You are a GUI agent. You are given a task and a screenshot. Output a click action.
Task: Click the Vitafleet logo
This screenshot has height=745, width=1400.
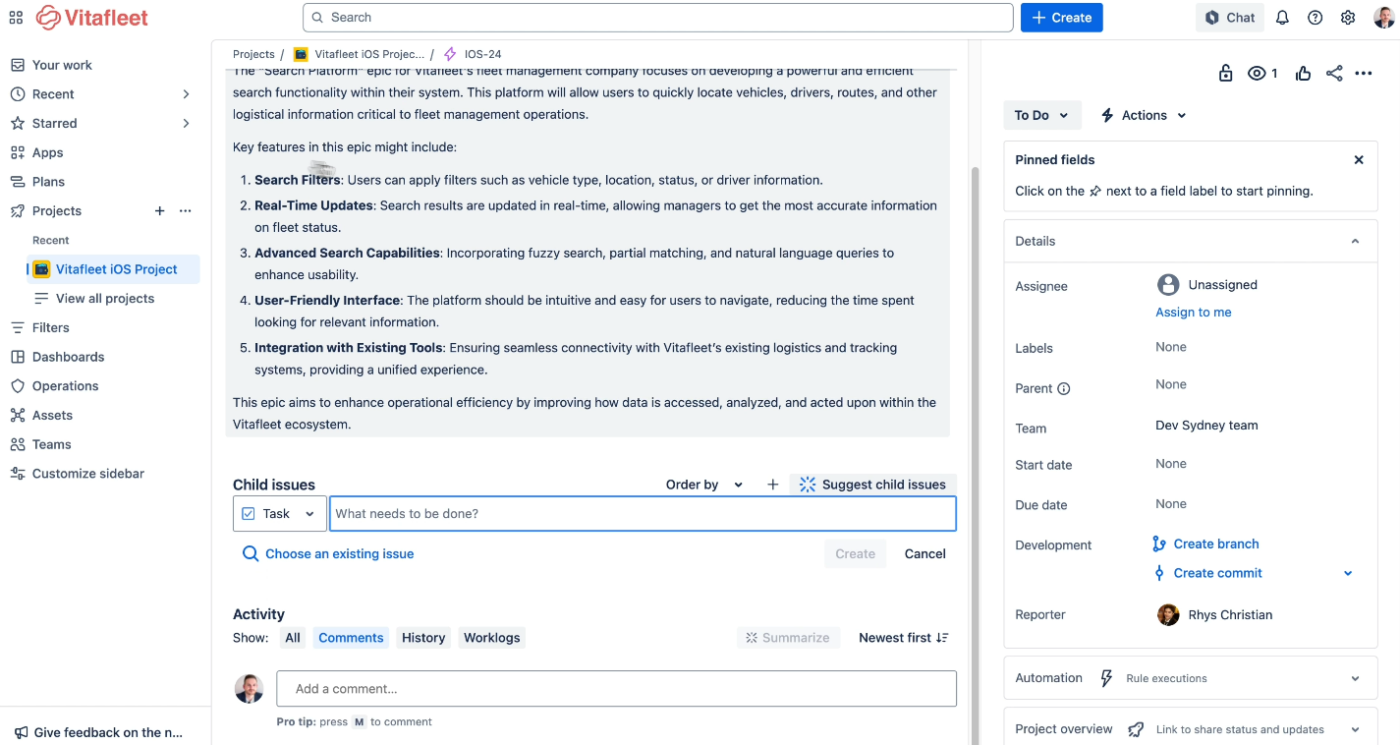(x=92, y=17)
